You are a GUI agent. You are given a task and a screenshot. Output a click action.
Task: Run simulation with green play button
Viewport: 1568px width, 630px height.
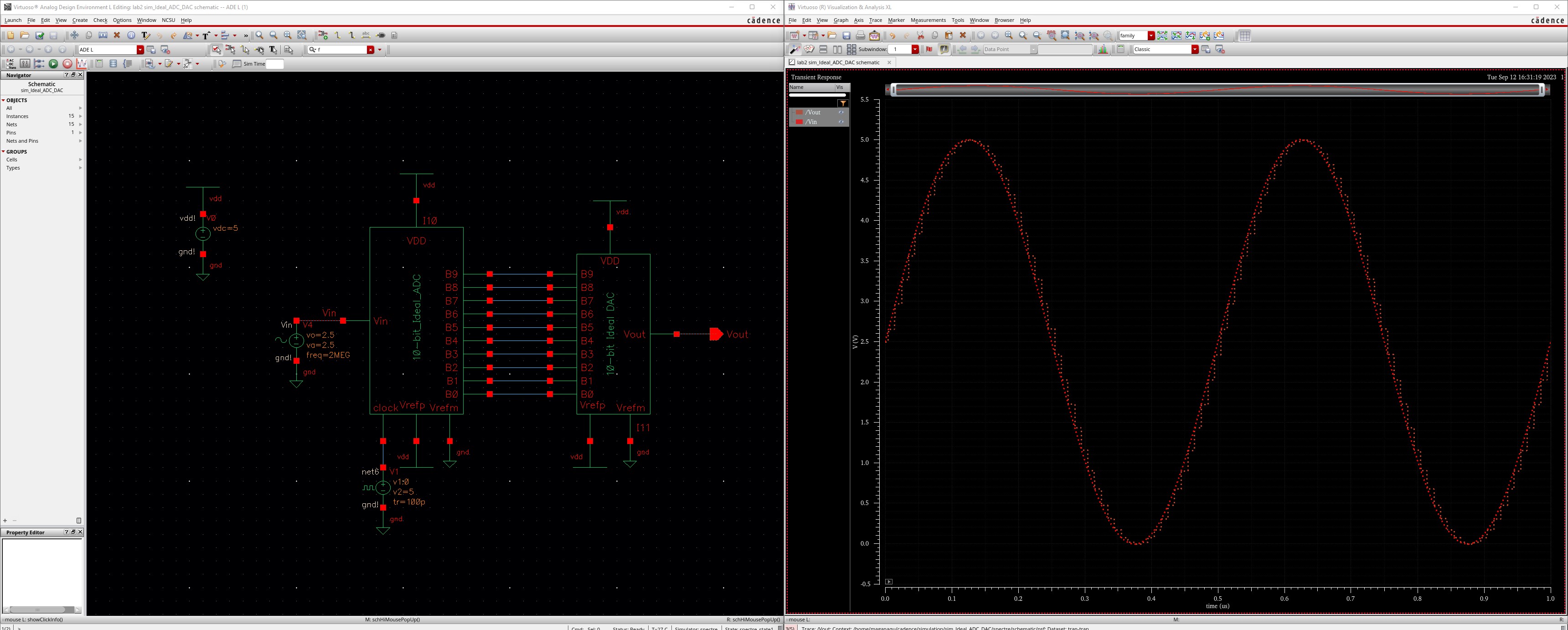(x=54, y=64)
